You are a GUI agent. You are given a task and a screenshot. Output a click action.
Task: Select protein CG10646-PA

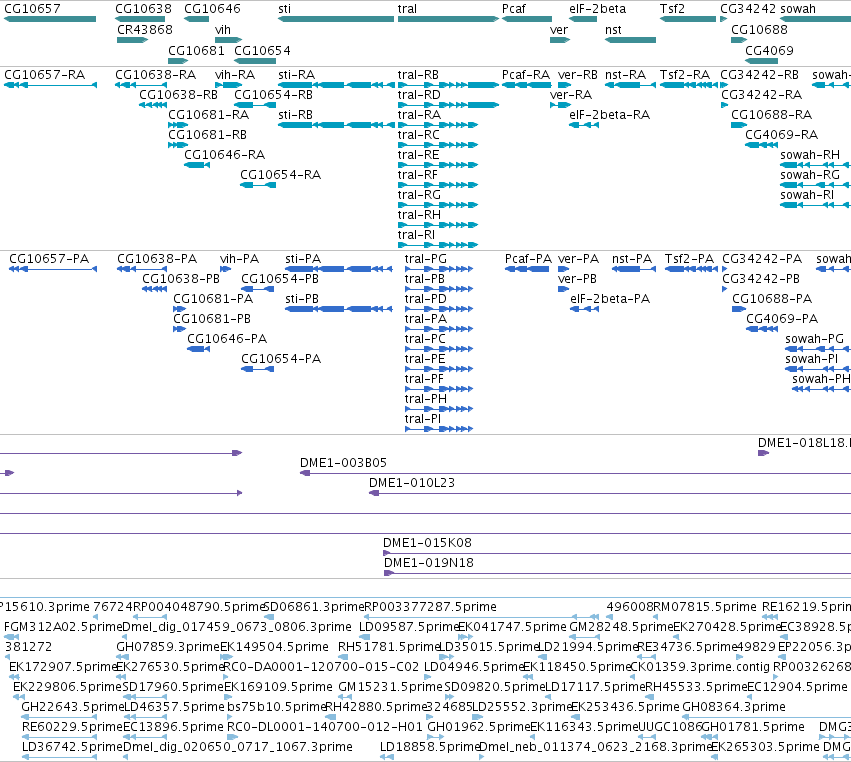198,349
